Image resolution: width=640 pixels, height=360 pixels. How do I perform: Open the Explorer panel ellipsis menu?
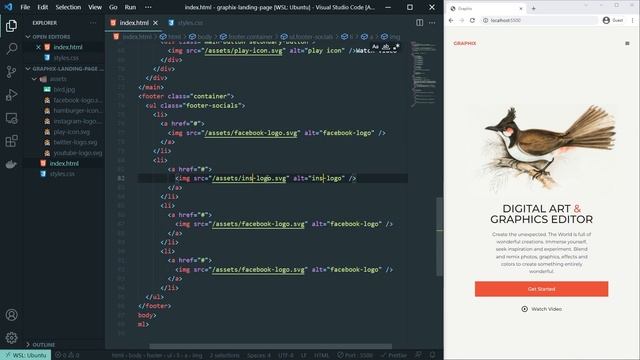[x=93, y=23]
